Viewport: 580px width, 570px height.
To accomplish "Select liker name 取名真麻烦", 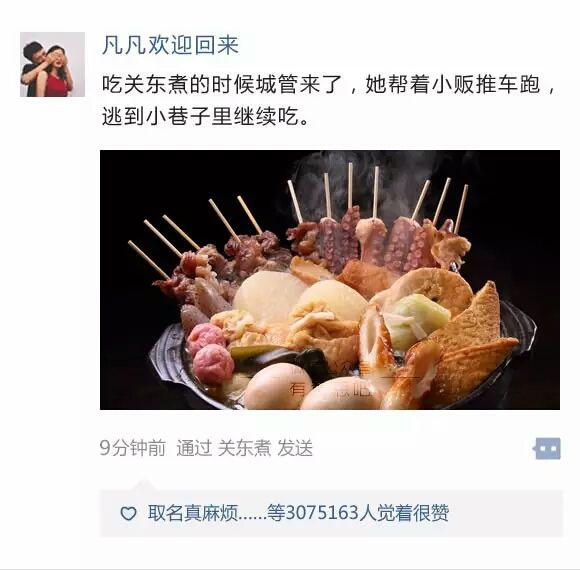I will coord(192,513).
